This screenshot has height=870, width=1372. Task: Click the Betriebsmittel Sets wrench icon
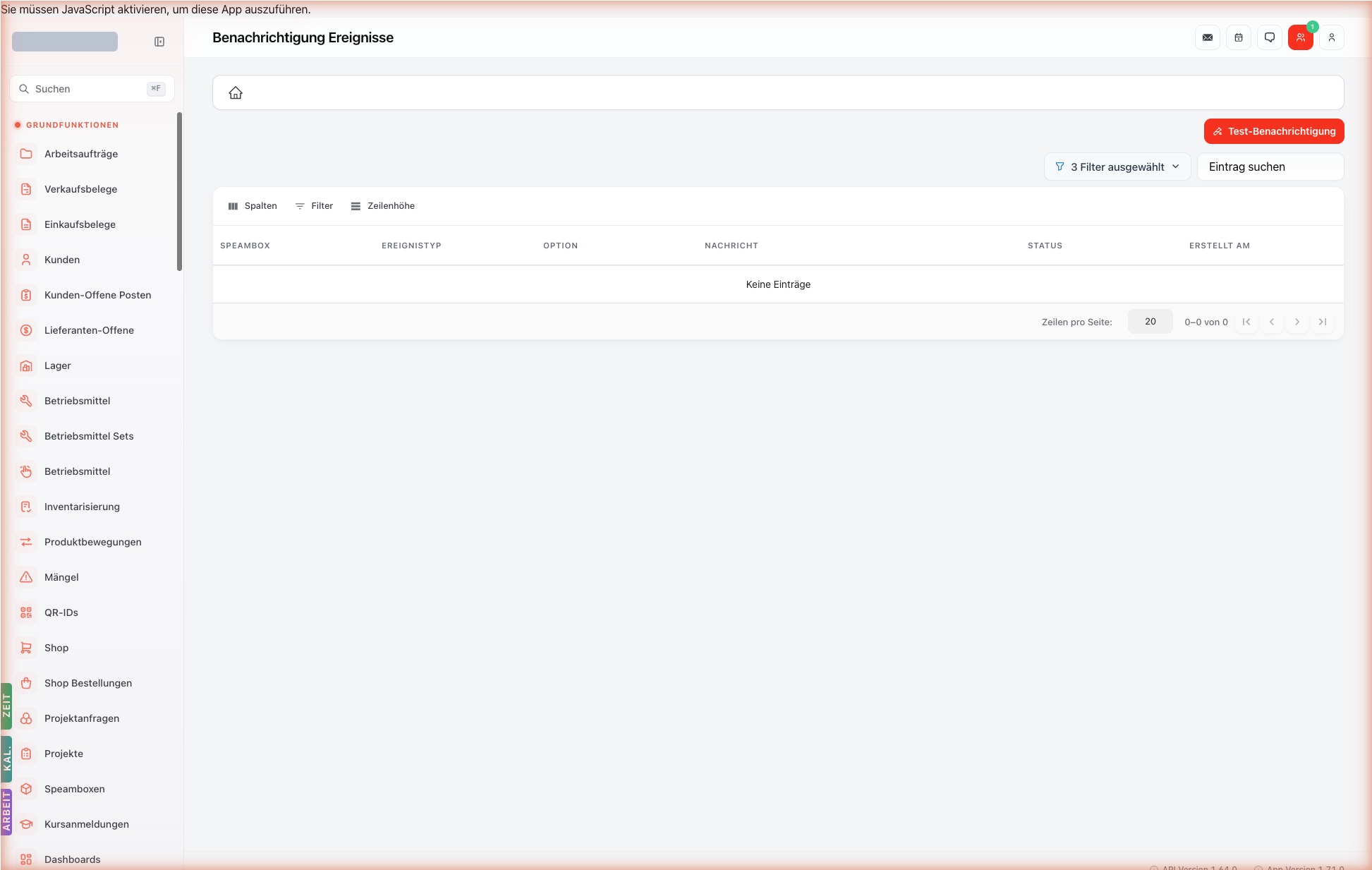point(26,436)
